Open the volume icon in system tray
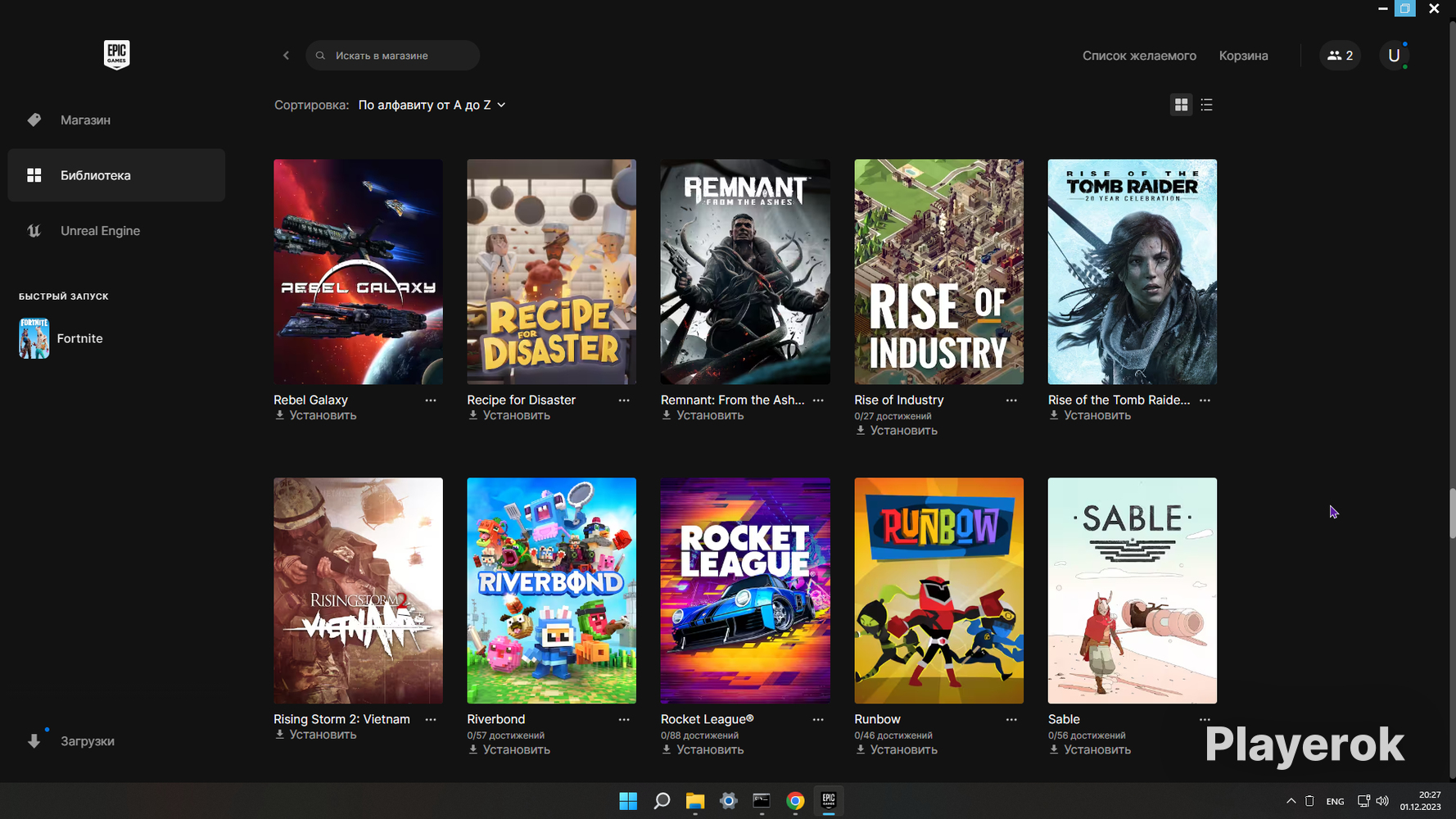Image resolution: width=1456 pixels, height=819 pixels. coord(1382,801)
